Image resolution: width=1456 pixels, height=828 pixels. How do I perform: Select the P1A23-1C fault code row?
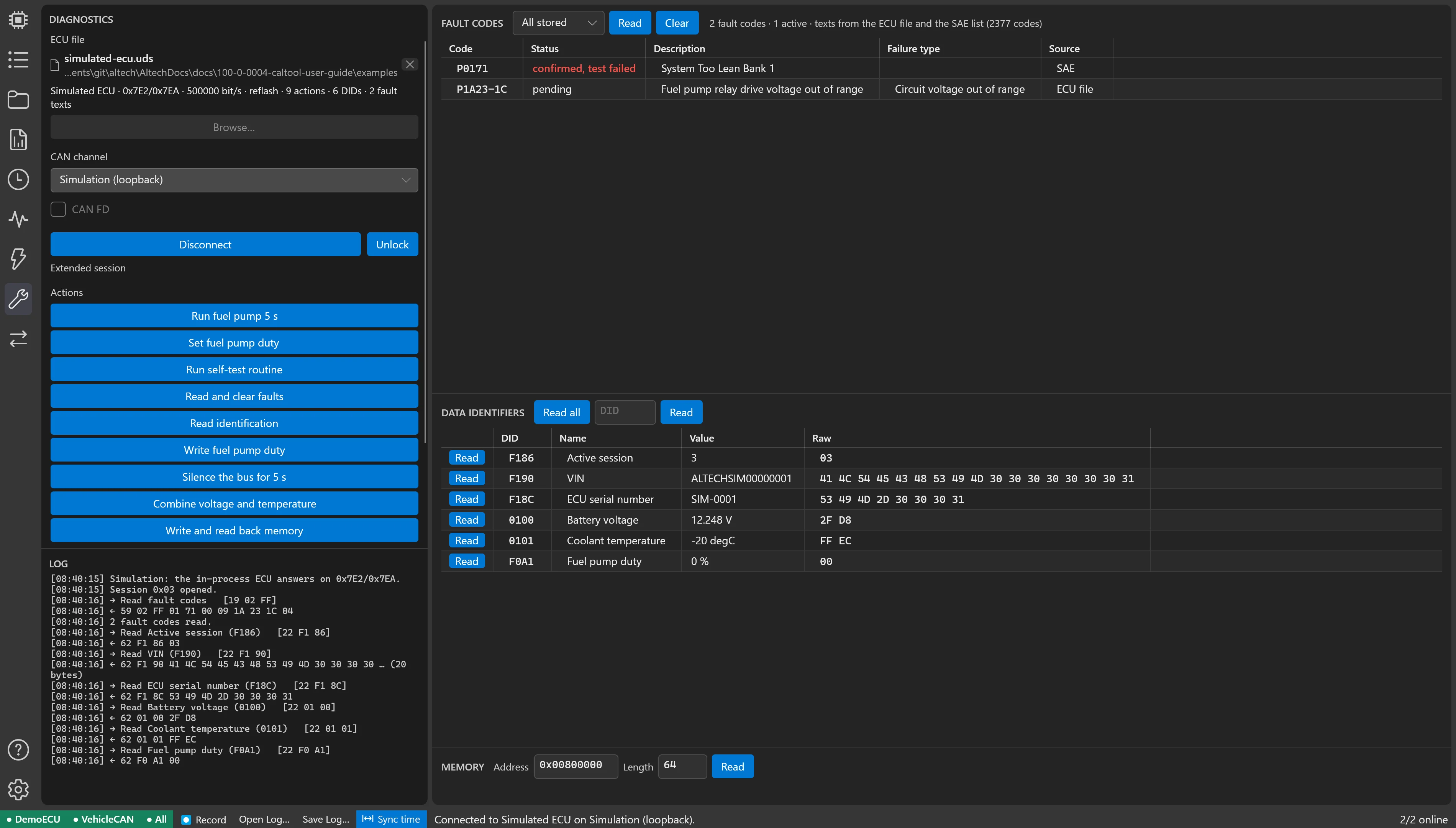[x=941, y=89]
